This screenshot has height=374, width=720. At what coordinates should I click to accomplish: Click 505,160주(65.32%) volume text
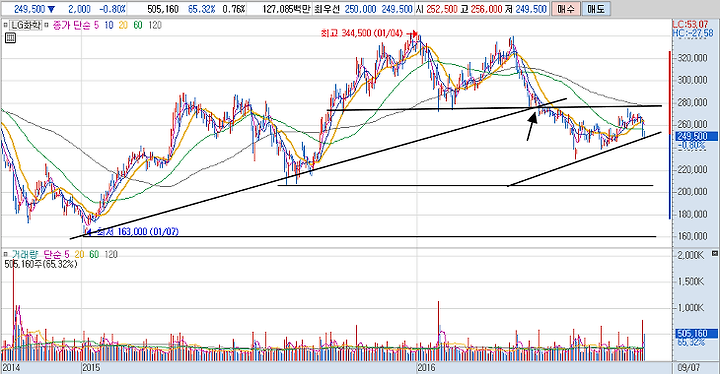click(x=41, y=264)
